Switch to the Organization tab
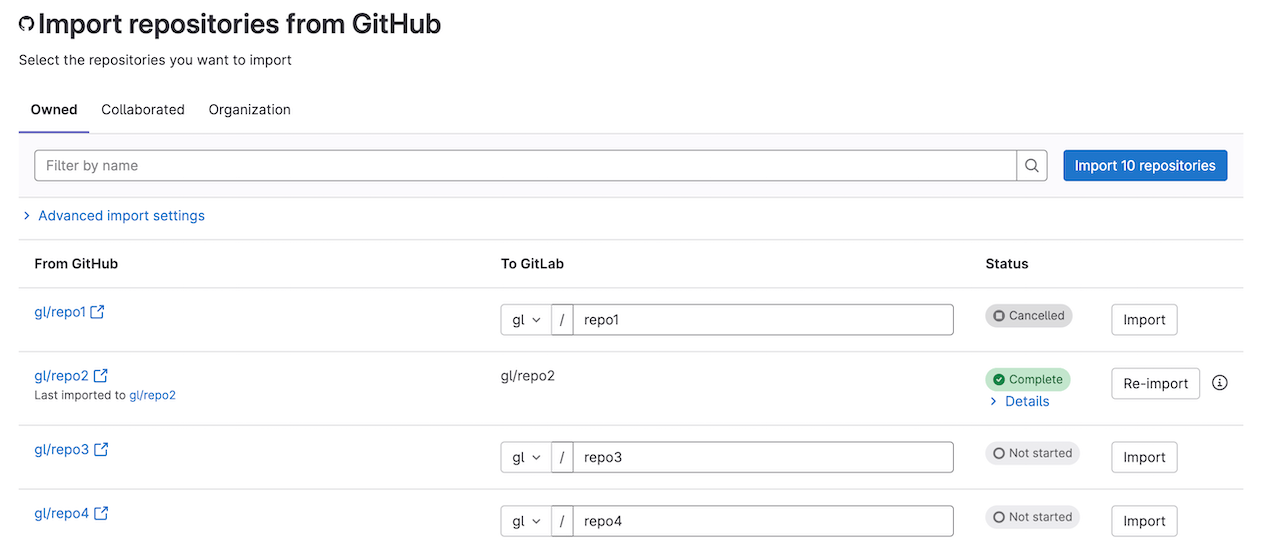The image size is (1265, 550). tap(249, 110)
